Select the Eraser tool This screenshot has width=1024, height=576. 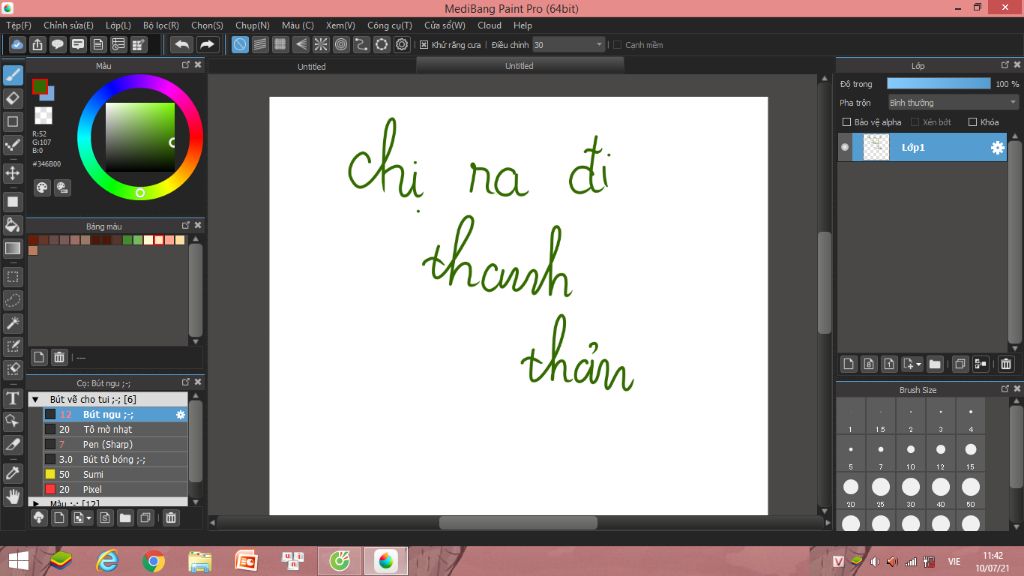click(x=12, y=99)
